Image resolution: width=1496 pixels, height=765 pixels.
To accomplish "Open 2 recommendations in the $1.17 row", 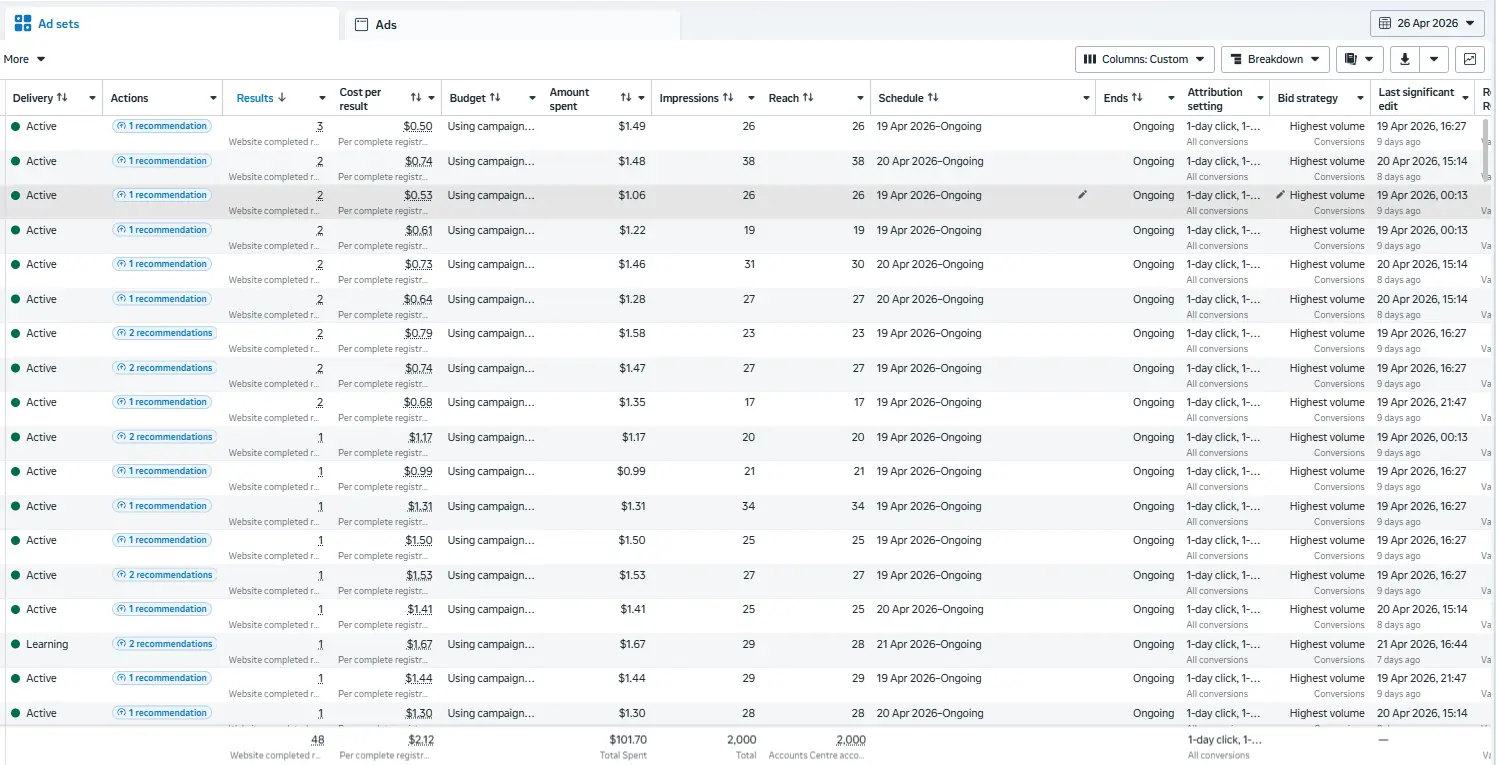I will pos(164,437).
